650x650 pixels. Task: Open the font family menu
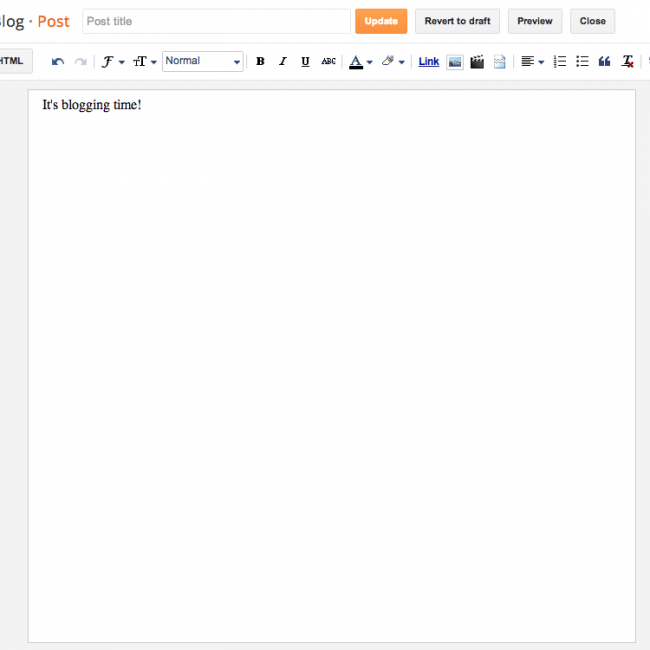(x=113, y=62)
